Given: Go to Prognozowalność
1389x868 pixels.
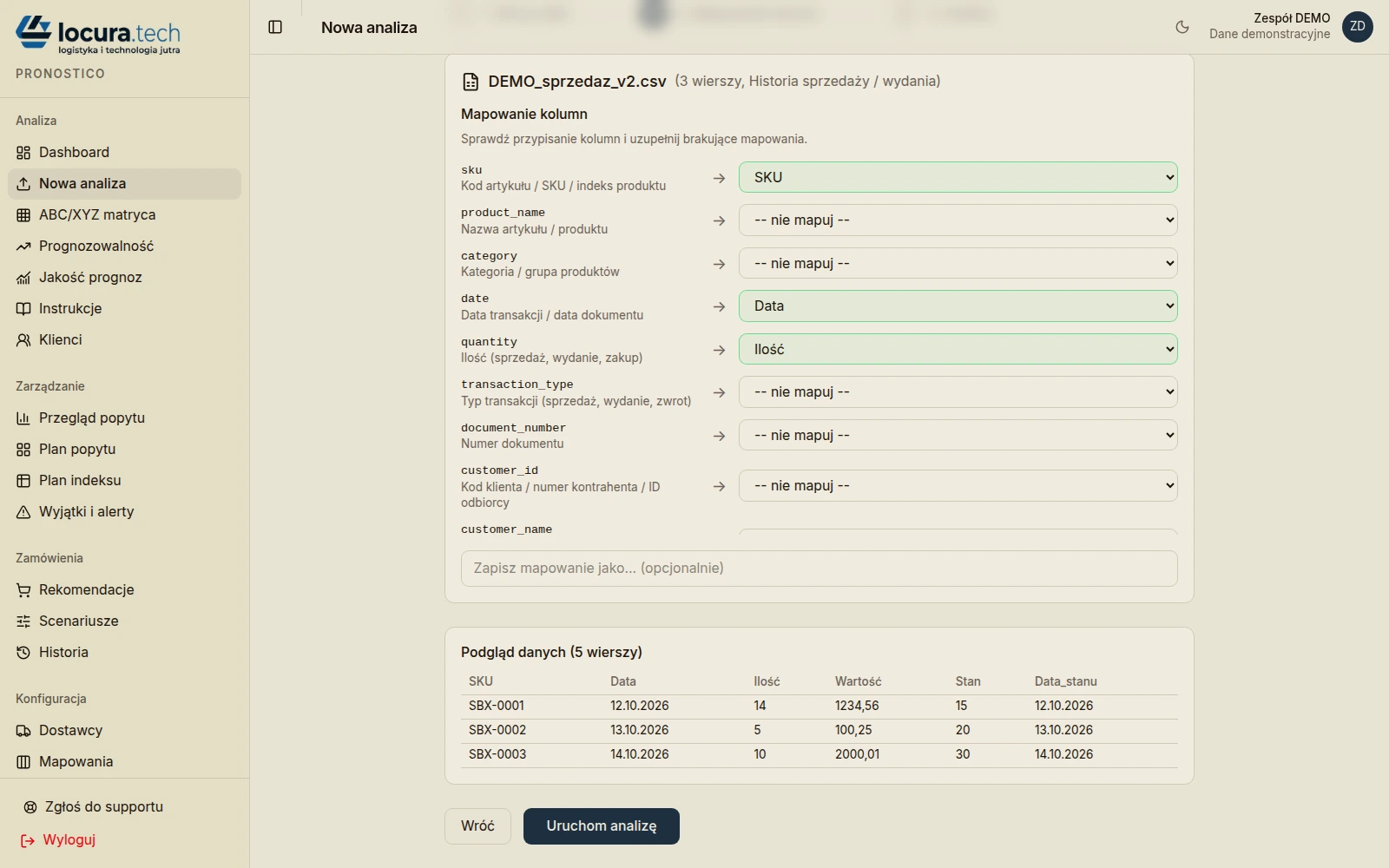Looking at the screenshot, I should click(x=124, y=247).
